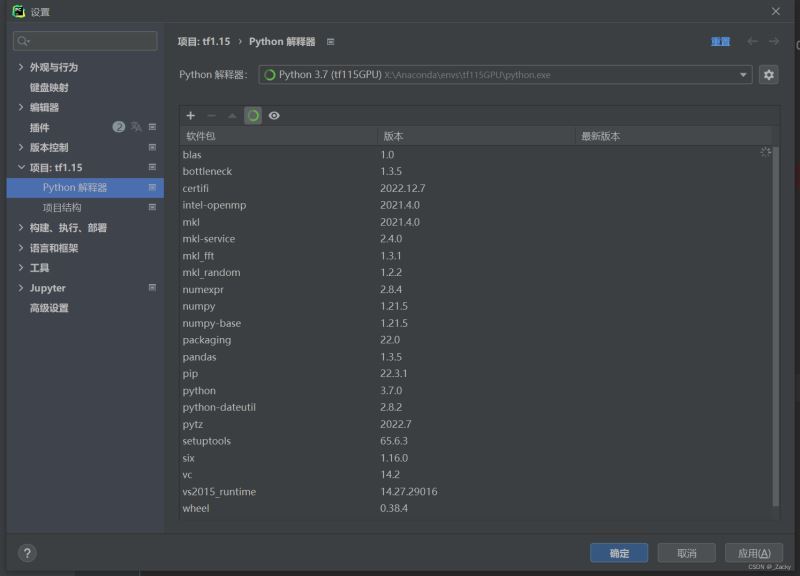
Task: Select the bottleneck package row
Action: 476,171
